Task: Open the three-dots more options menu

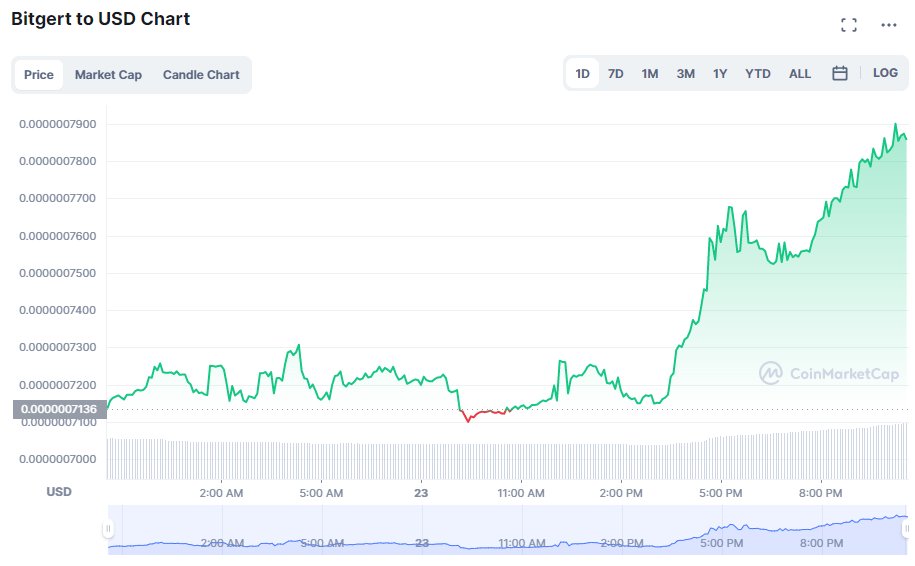Action: coord(889,25)
